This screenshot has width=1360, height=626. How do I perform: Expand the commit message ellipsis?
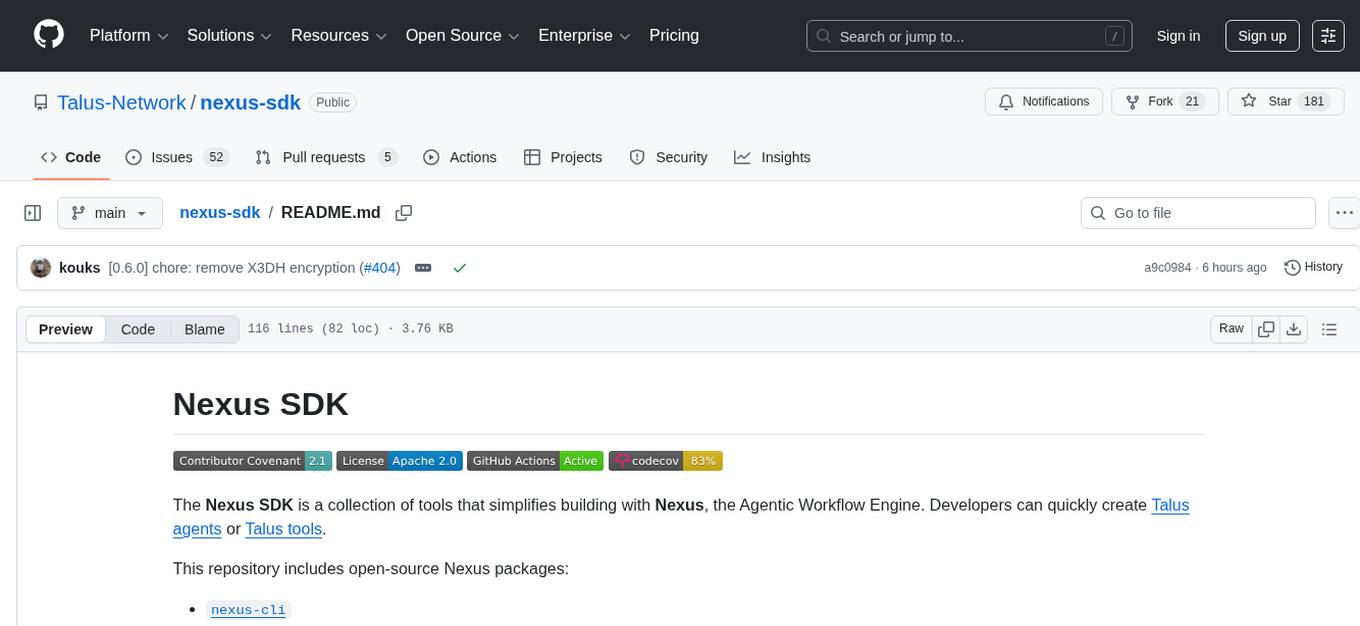423,267
